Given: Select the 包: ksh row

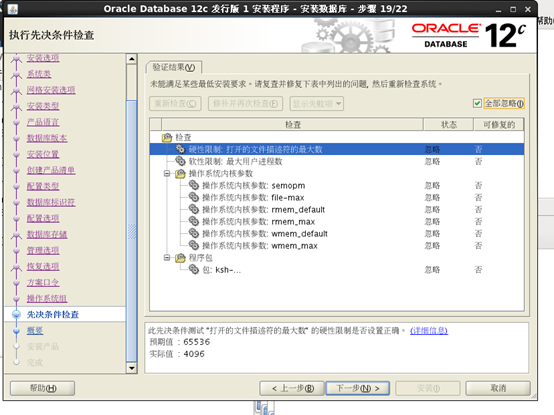Looking at the screenshot, I should click(337, 270).
